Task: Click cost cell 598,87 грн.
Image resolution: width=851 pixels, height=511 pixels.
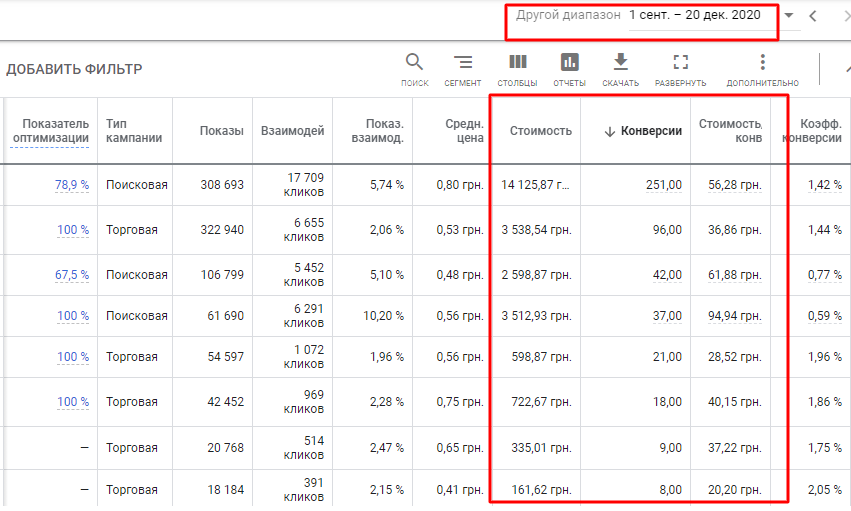Action: (542, 357)
